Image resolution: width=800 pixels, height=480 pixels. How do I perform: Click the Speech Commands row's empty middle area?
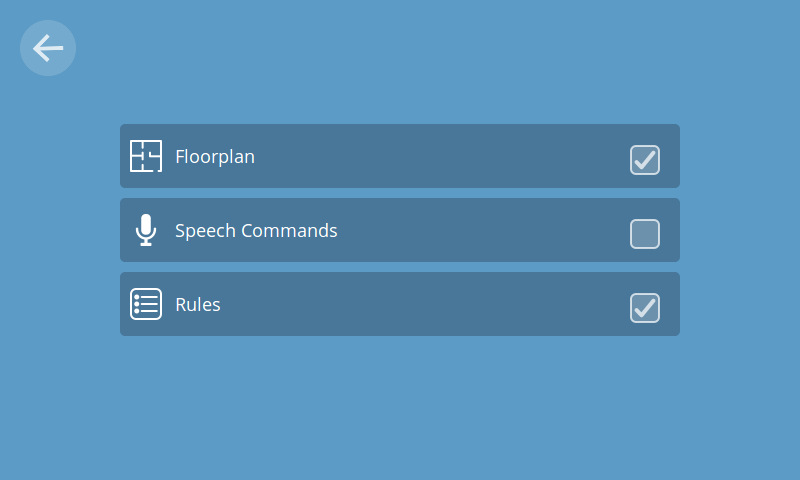tap(480, 230)
